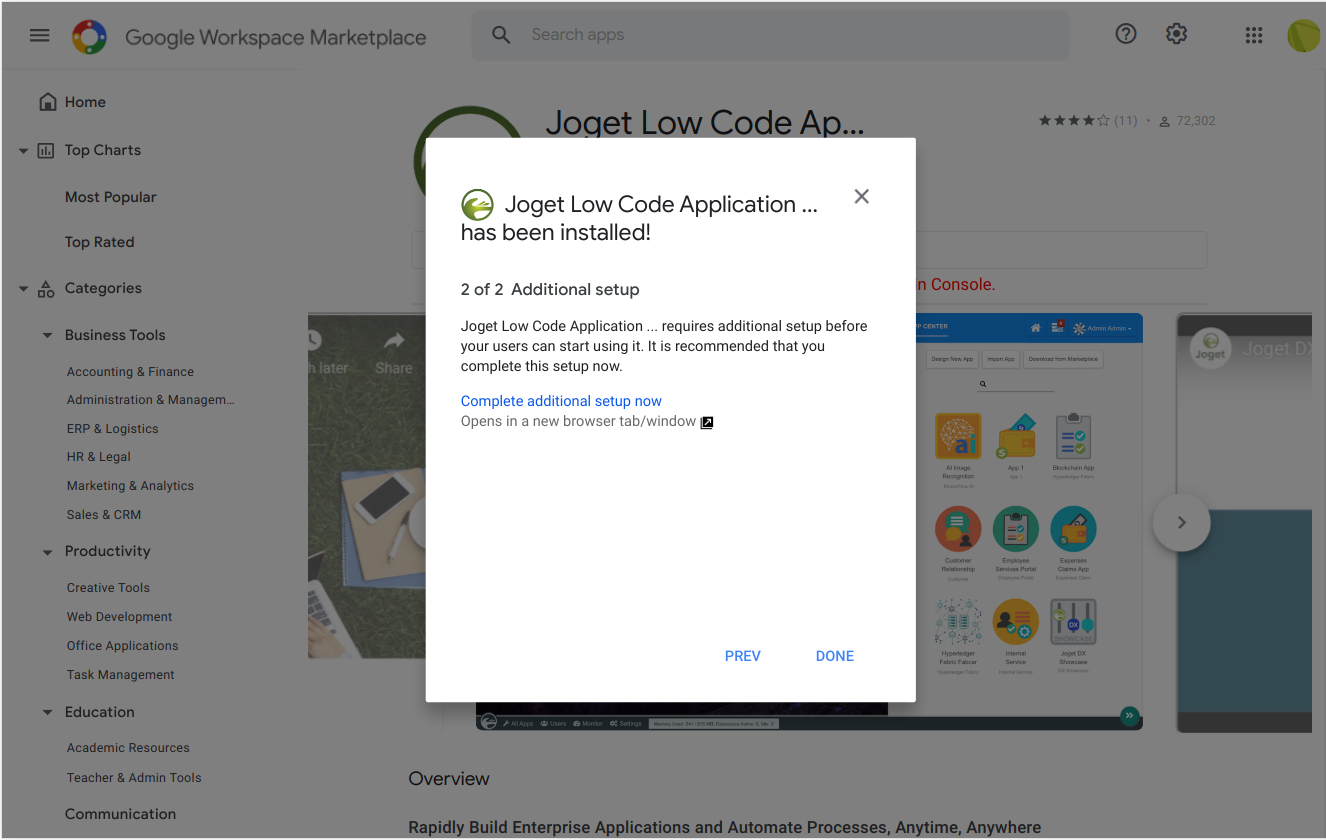Collapse the Productivity group
Viewport: 1326px width, 840px height.
click(x=47, y=552)
